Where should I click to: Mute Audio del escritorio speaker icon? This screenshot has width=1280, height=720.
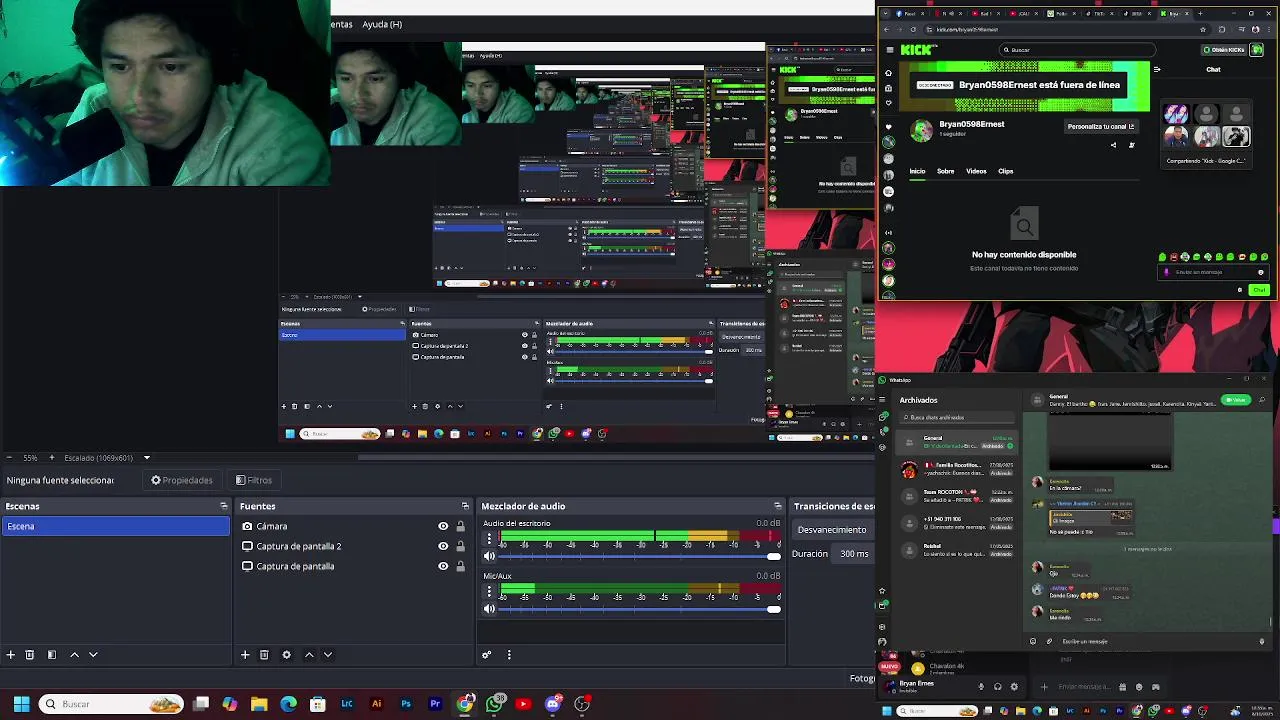point(489,556)
